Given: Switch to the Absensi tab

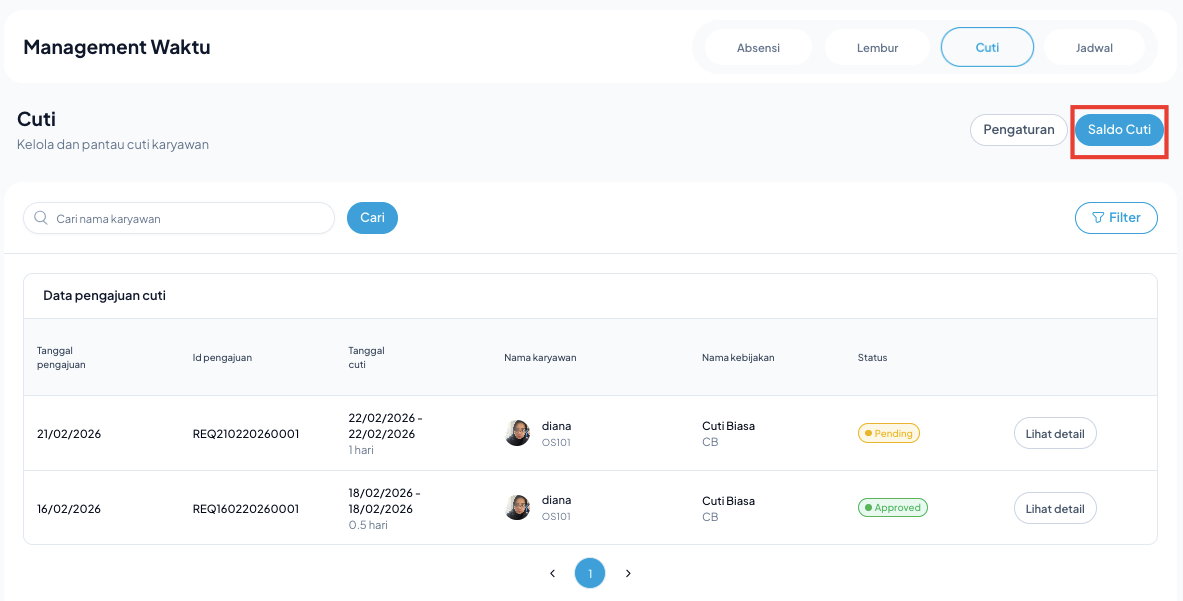Looking at the screenshot, I should point(758,47).
